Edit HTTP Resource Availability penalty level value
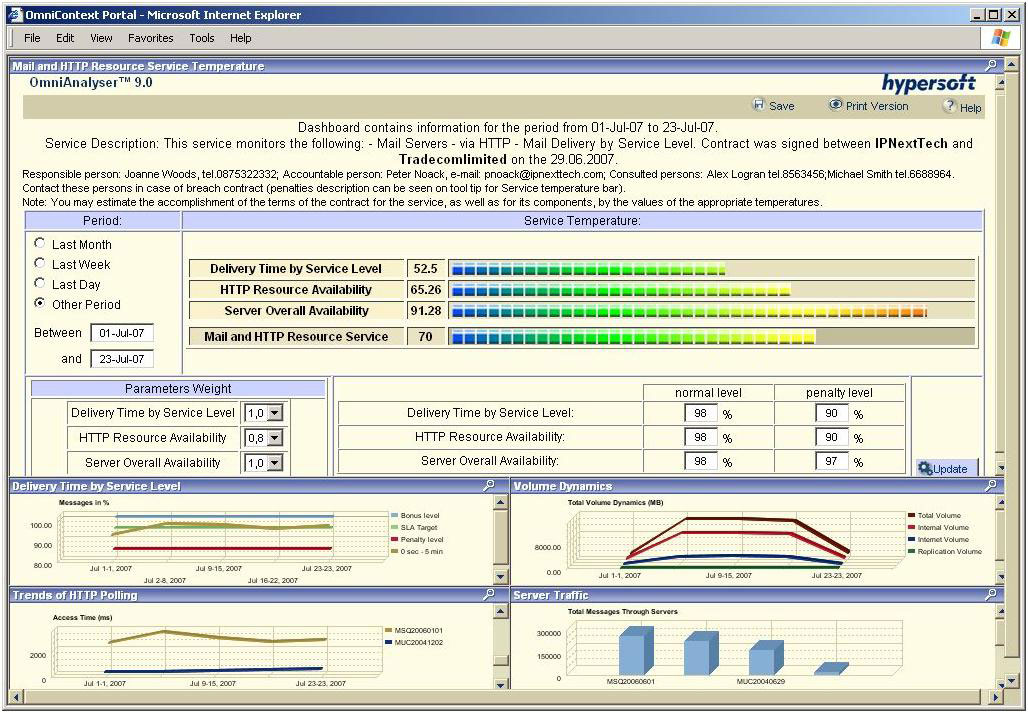This screenshot has width=1028, height=713. [x=831, y=437]
